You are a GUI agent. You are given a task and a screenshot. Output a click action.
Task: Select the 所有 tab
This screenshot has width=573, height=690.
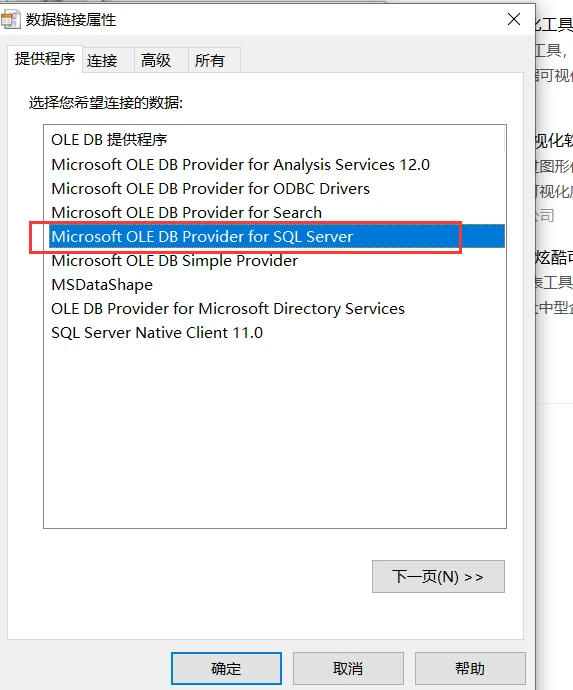click(x=210, y=60)
